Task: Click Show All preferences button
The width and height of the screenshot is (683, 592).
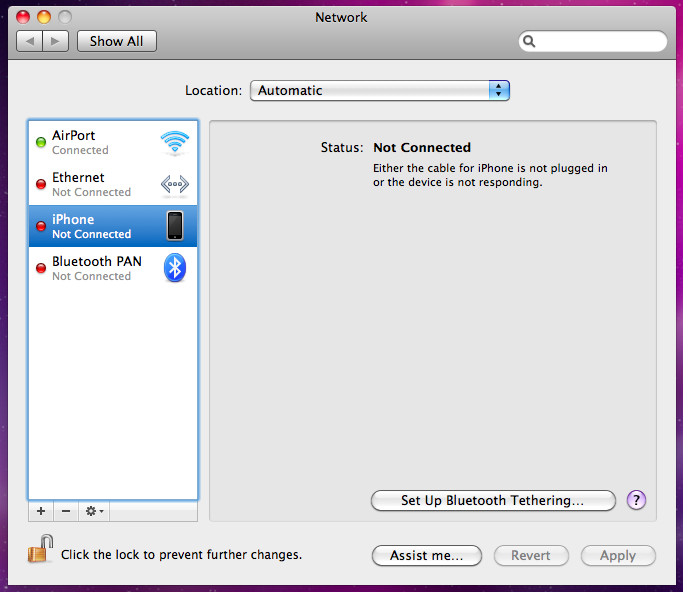Action: [x=117, y=41]
